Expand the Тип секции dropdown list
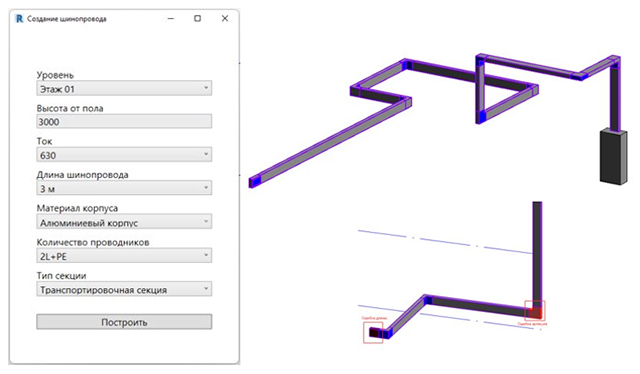The height and width of the screenshot is (374, 640). (x=124, y=289)
